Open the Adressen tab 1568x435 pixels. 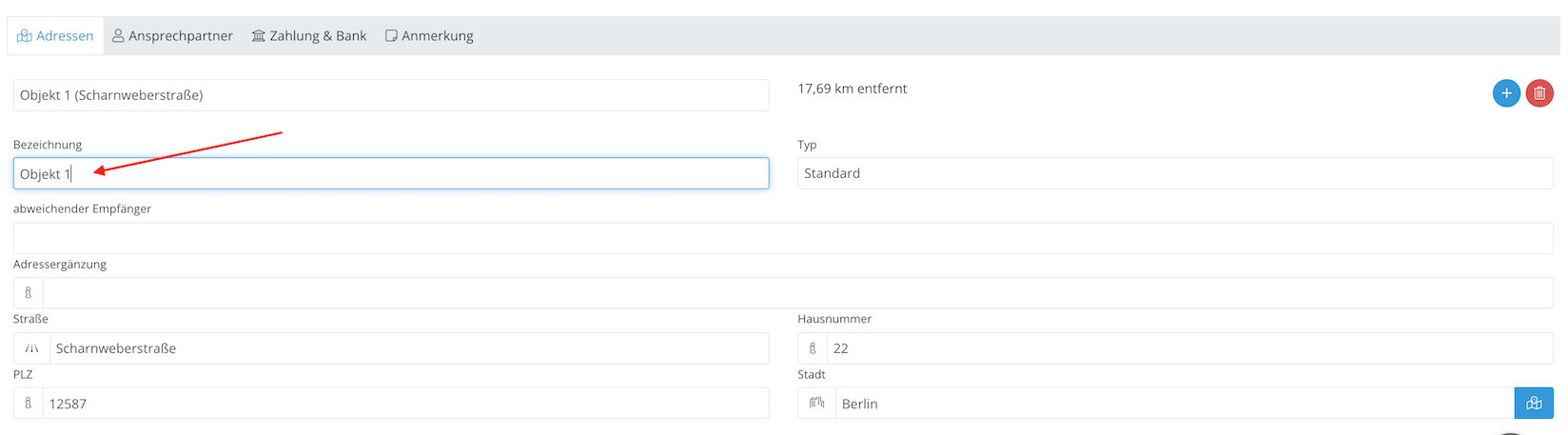[x=55, y=36]
